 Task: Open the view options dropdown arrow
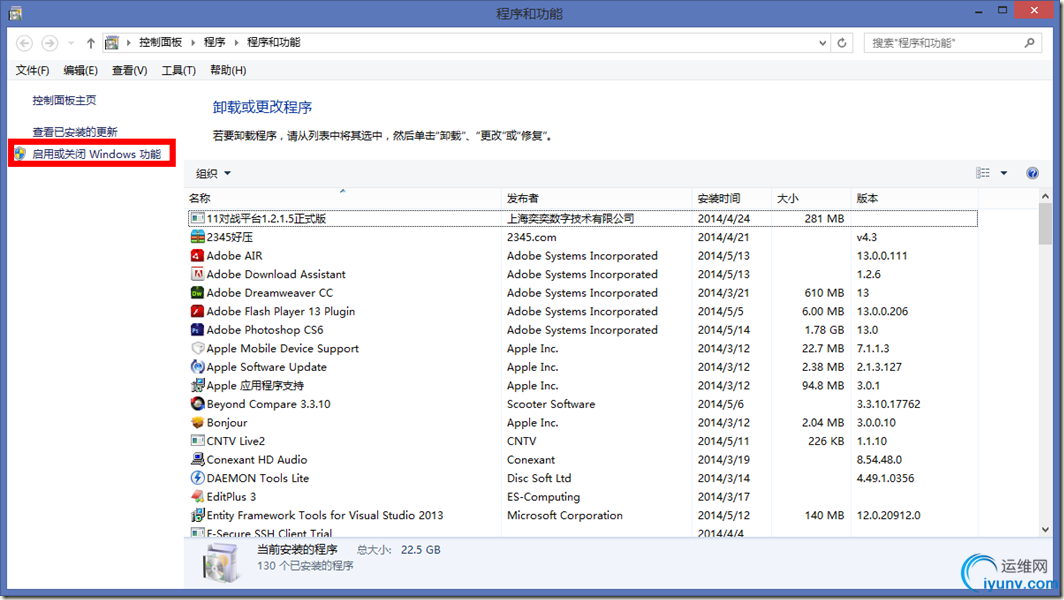pyautogui.click(x=1004, y=173)
